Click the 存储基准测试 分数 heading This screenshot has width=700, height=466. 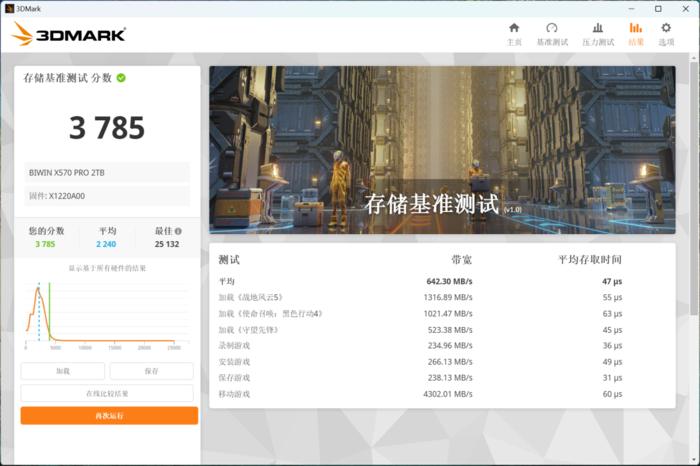tap(67, 78)
